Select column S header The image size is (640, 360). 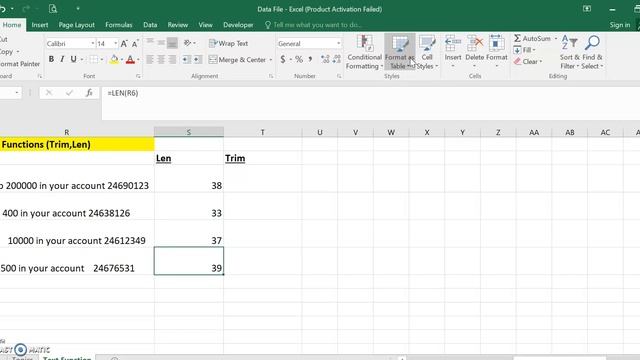coord(189,132)
